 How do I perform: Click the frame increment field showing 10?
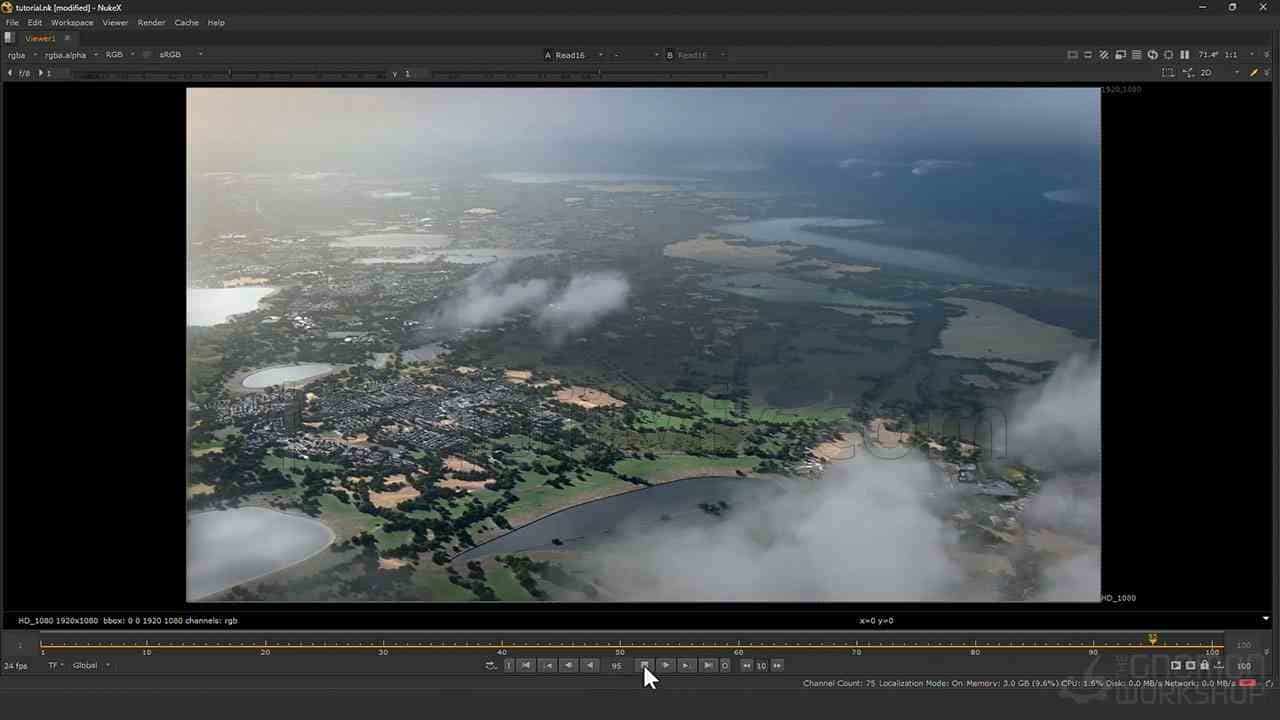[761, 665]
